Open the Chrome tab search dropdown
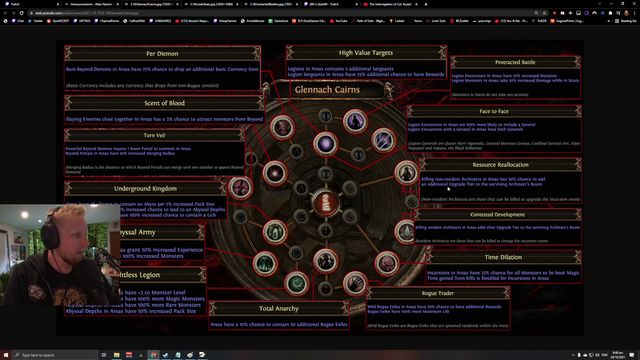640x360 pixels. pos(599,4)
